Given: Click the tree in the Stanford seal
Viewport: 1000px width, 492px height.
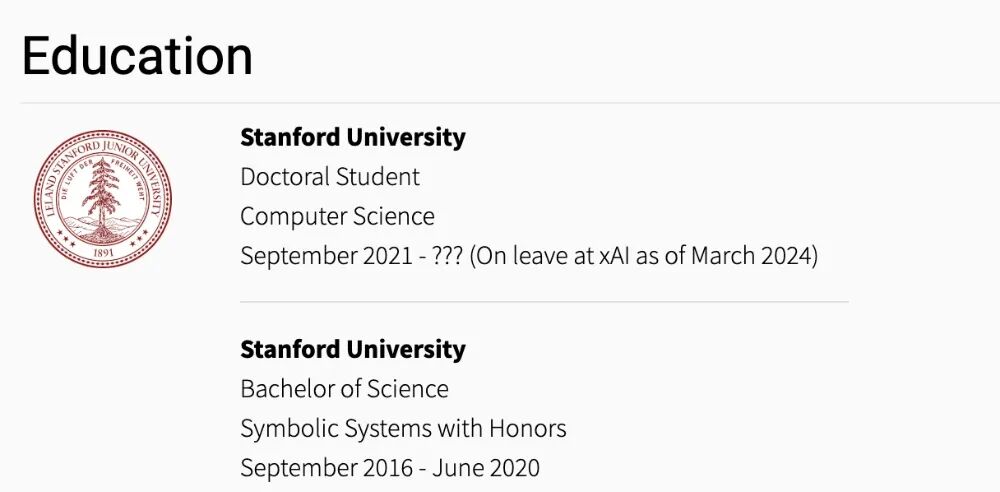Looking at the screenshot, I should [x=102, y=195].
